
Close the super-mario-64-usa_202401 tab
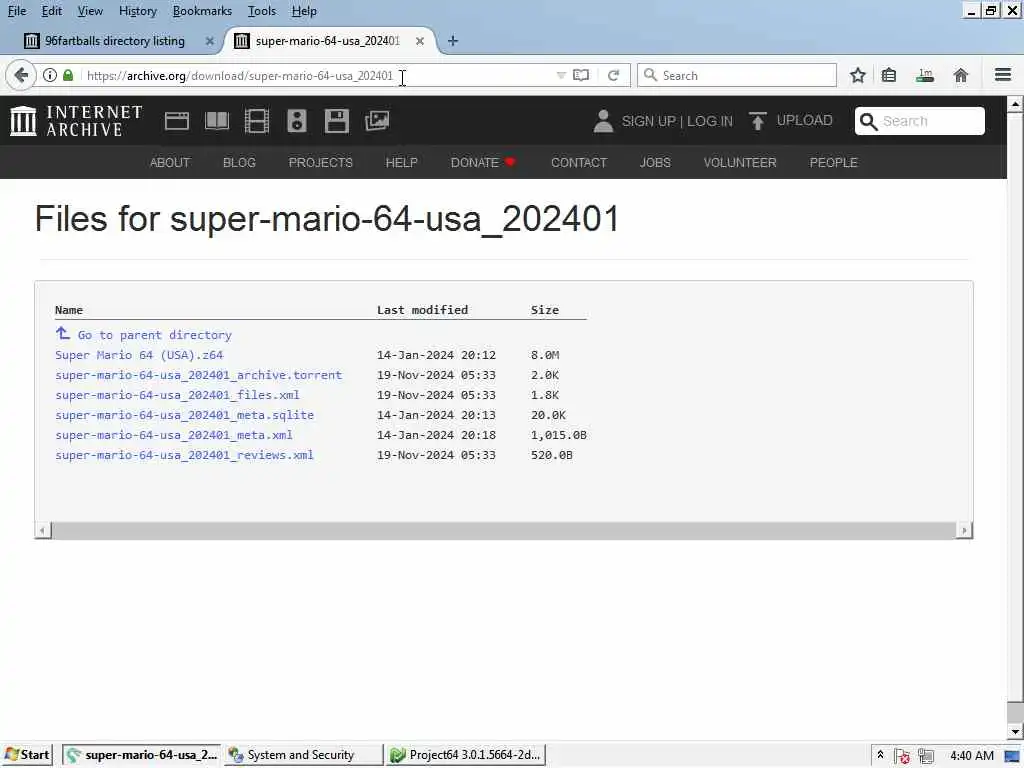pos(420,41)
